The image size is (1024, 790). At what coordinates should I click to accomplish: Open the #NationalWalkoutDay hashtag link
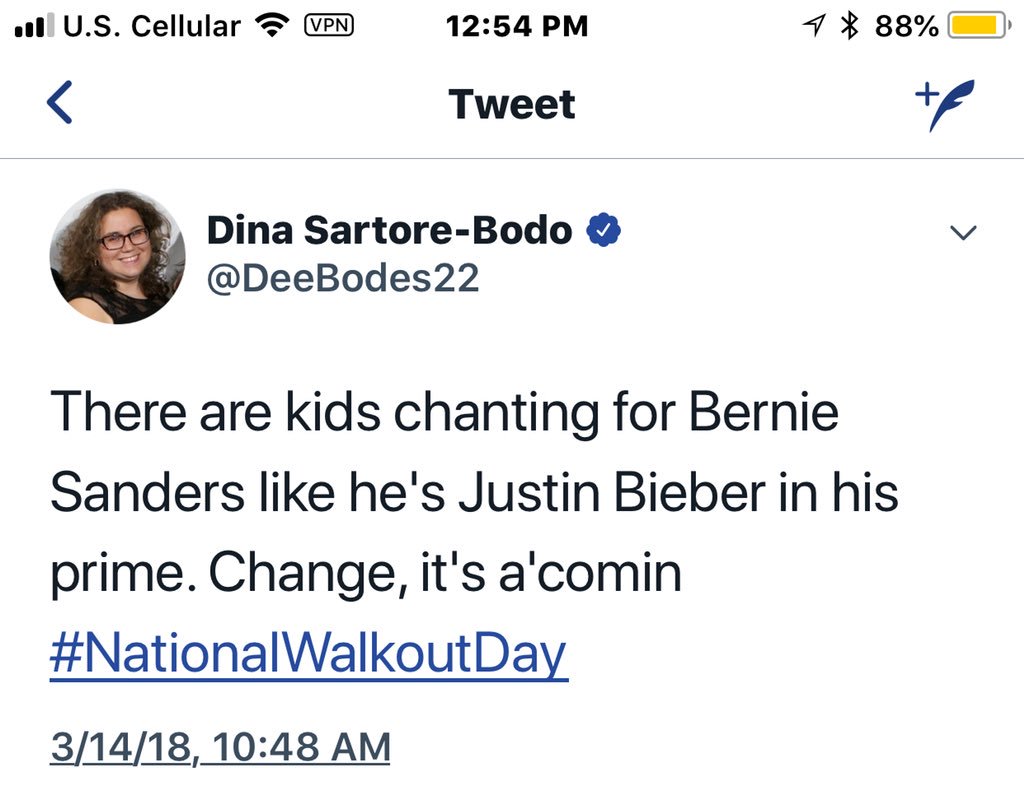(x=308, y=655)
